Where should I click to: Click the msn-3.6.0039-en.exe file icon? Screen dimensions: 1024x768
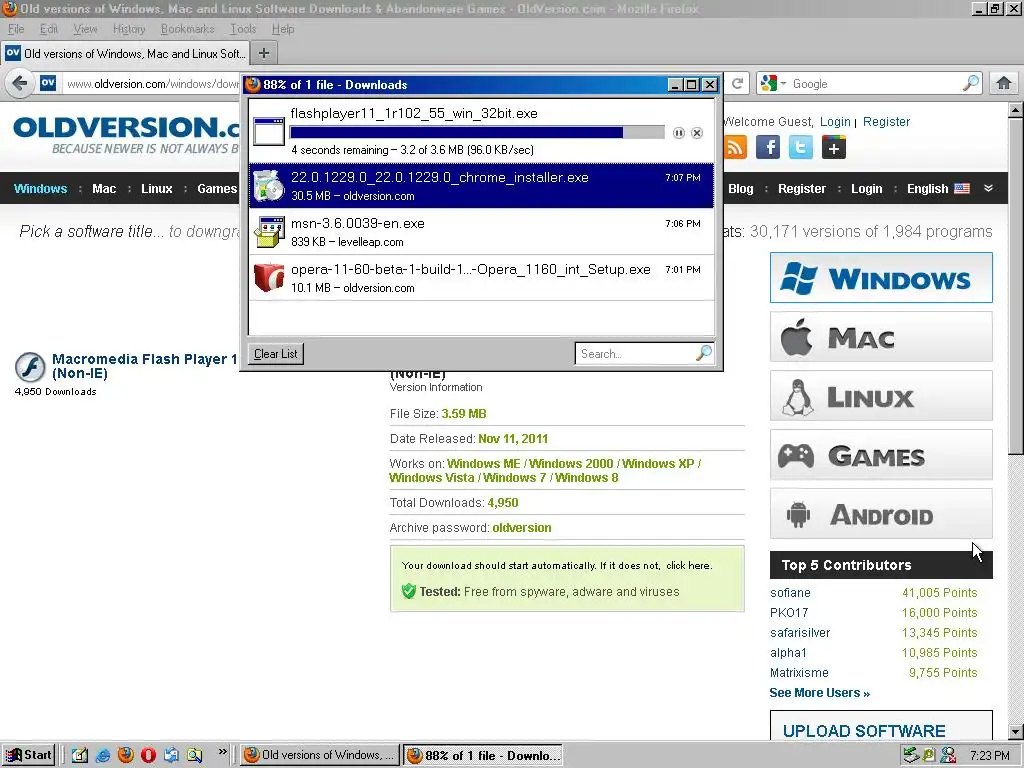pos(268,232)
